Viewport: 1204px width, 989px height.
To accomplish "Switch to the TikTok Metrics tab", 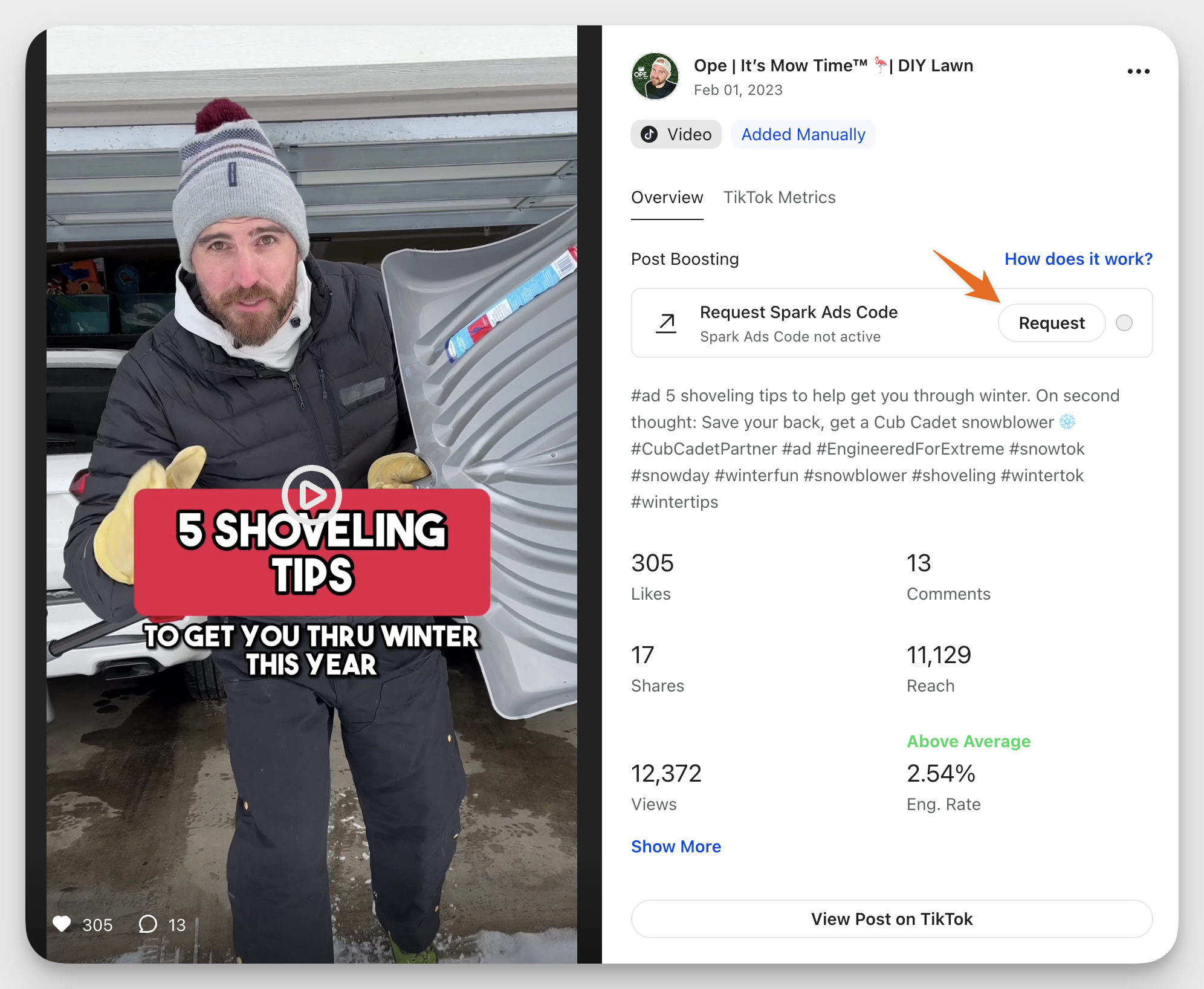I will [x=780, y=198].
